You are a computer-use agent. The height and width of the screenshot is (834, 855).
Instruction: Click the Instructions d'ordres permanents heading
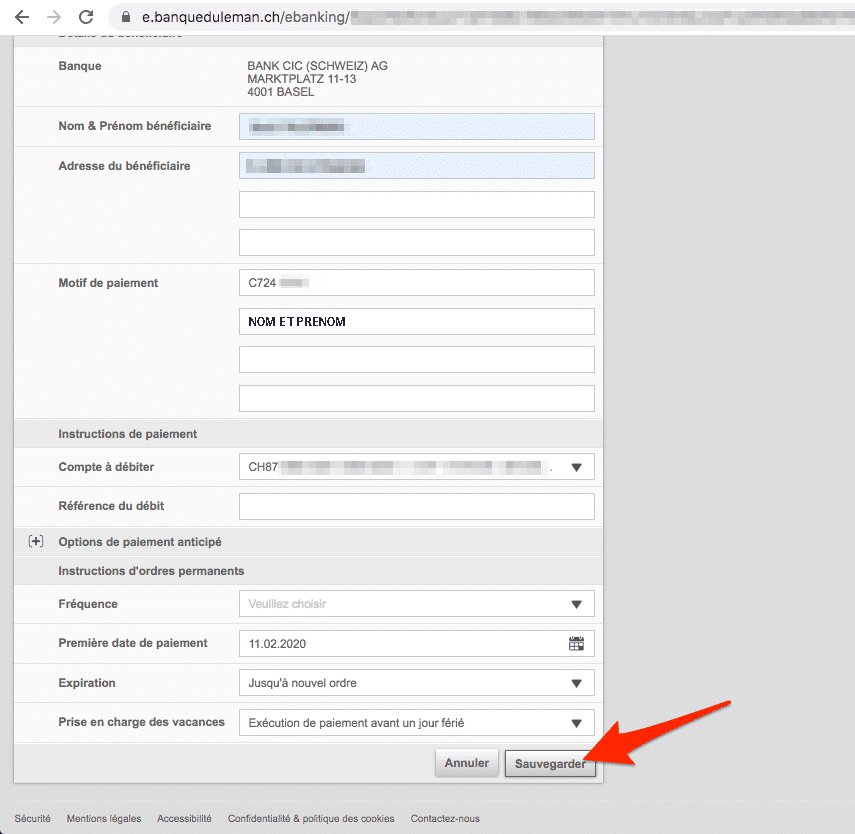(151, 571)
